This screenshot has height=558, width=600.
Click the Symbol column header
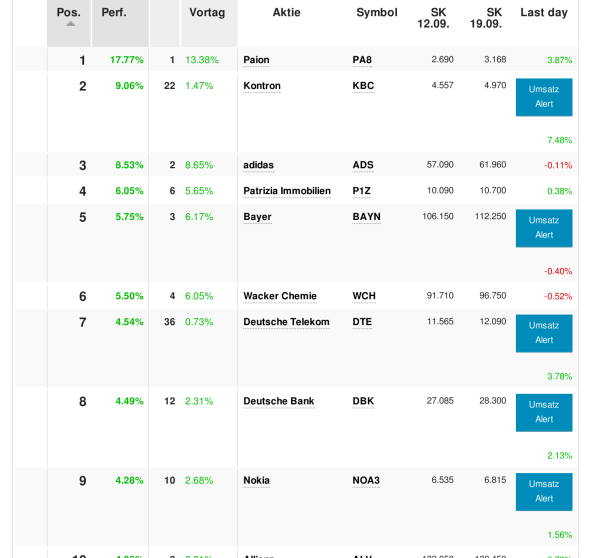click(x=375, y=12)
